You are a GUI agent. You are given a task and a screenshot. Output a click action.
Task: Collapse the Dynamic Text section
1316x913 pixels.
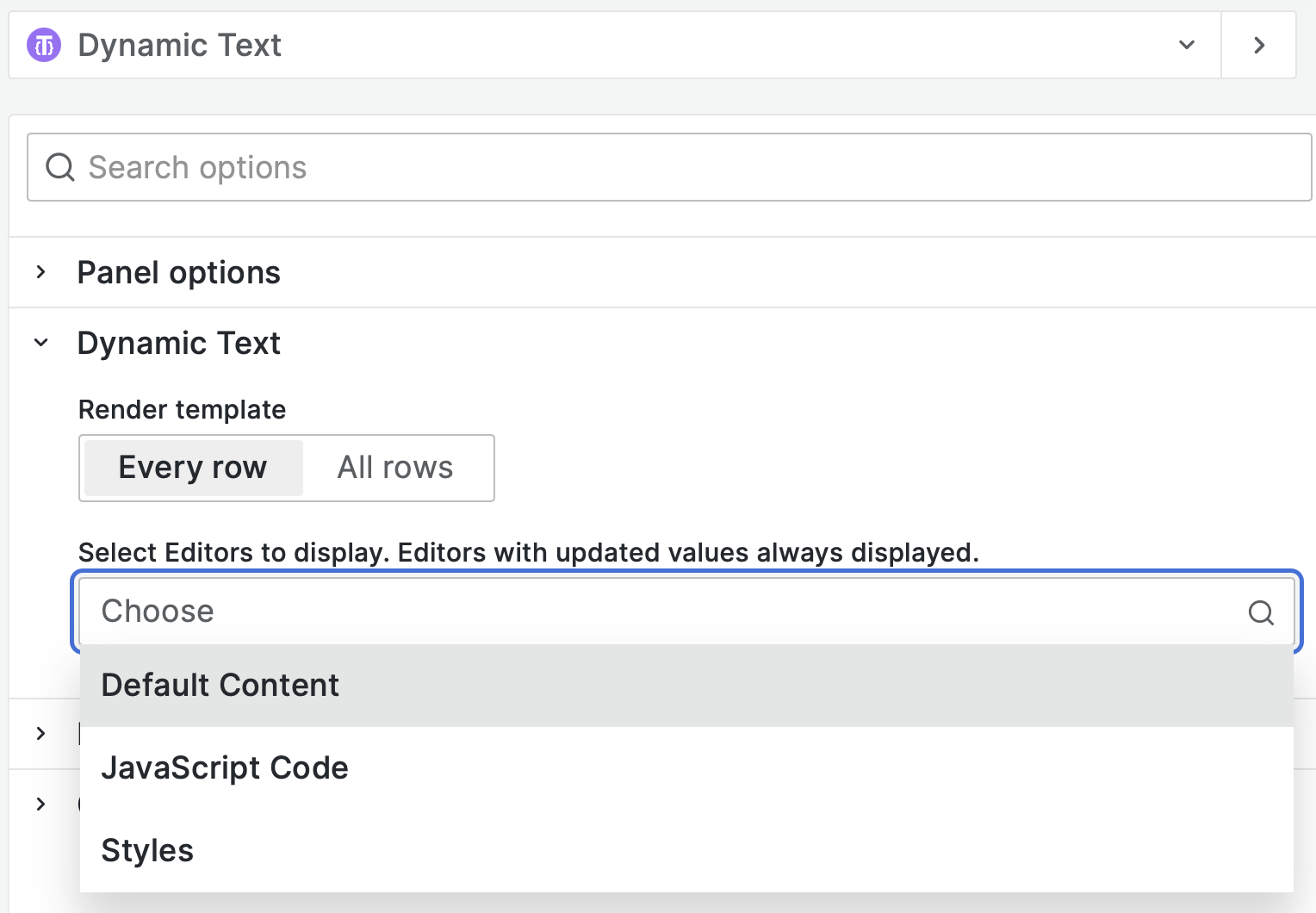point(40,343)
